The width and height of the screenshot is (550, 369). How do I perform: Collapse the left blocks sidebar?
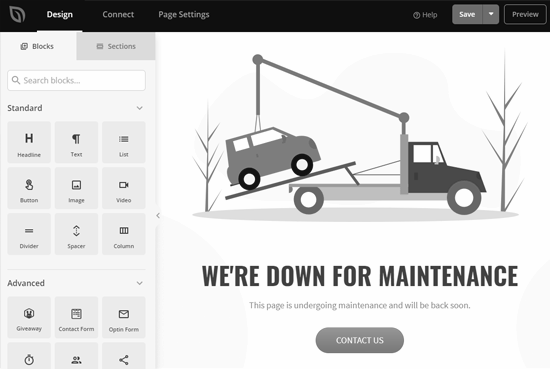(158, 216)
